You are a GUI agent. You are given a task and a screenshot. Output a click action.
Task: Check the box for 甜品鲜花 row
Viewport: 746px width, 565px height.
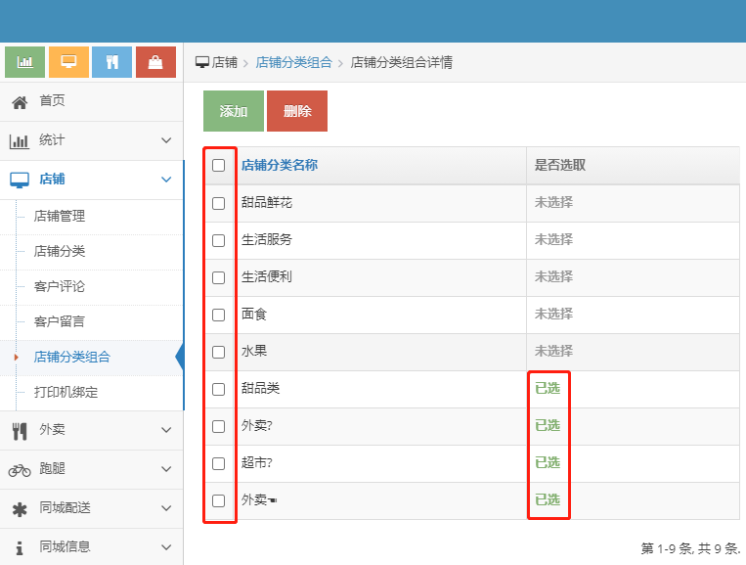click(x=219, y=203)
